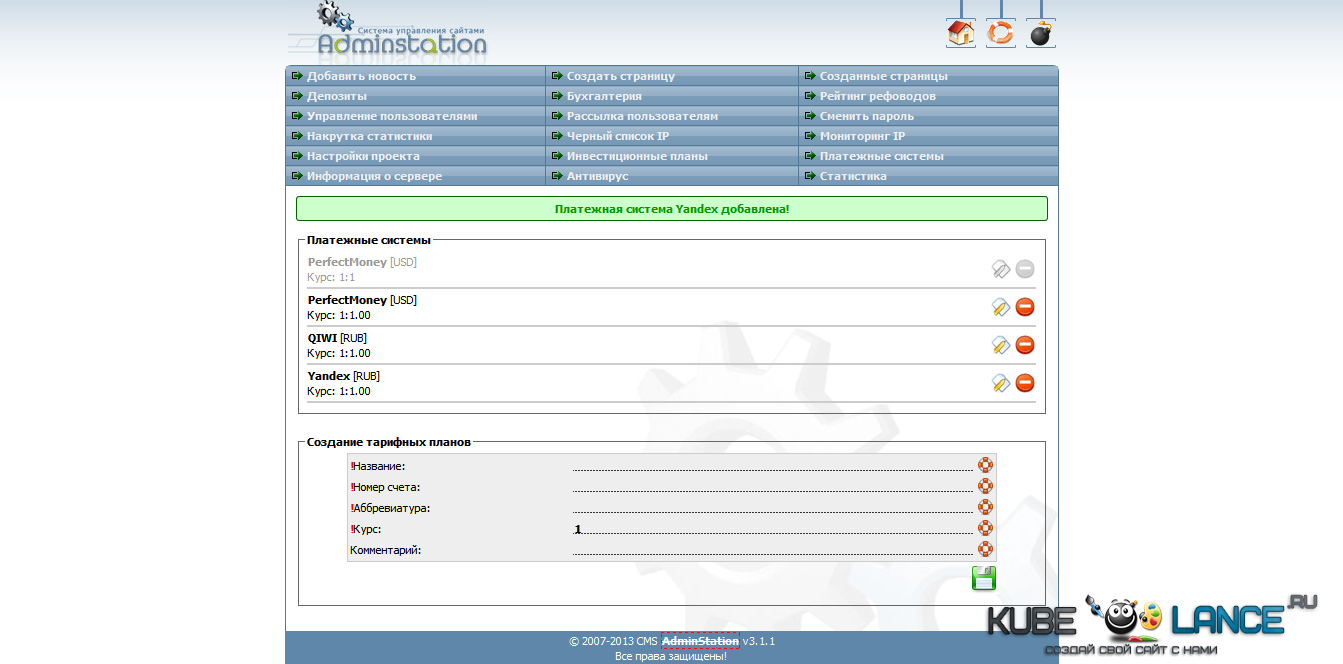1343x664 pixels.
Task: Open Мониторинг IP
Action: tap(862, 136)
